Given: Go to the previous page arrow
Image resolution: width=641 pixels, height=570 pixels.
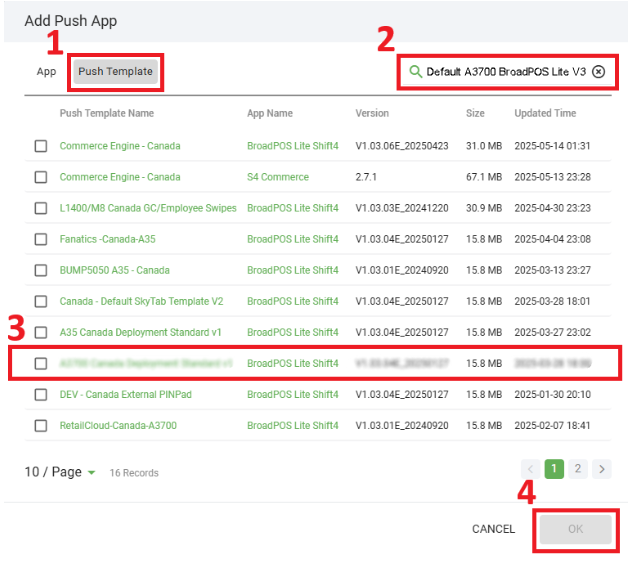Looking at the screenshot, I should (x=530, y=469).
